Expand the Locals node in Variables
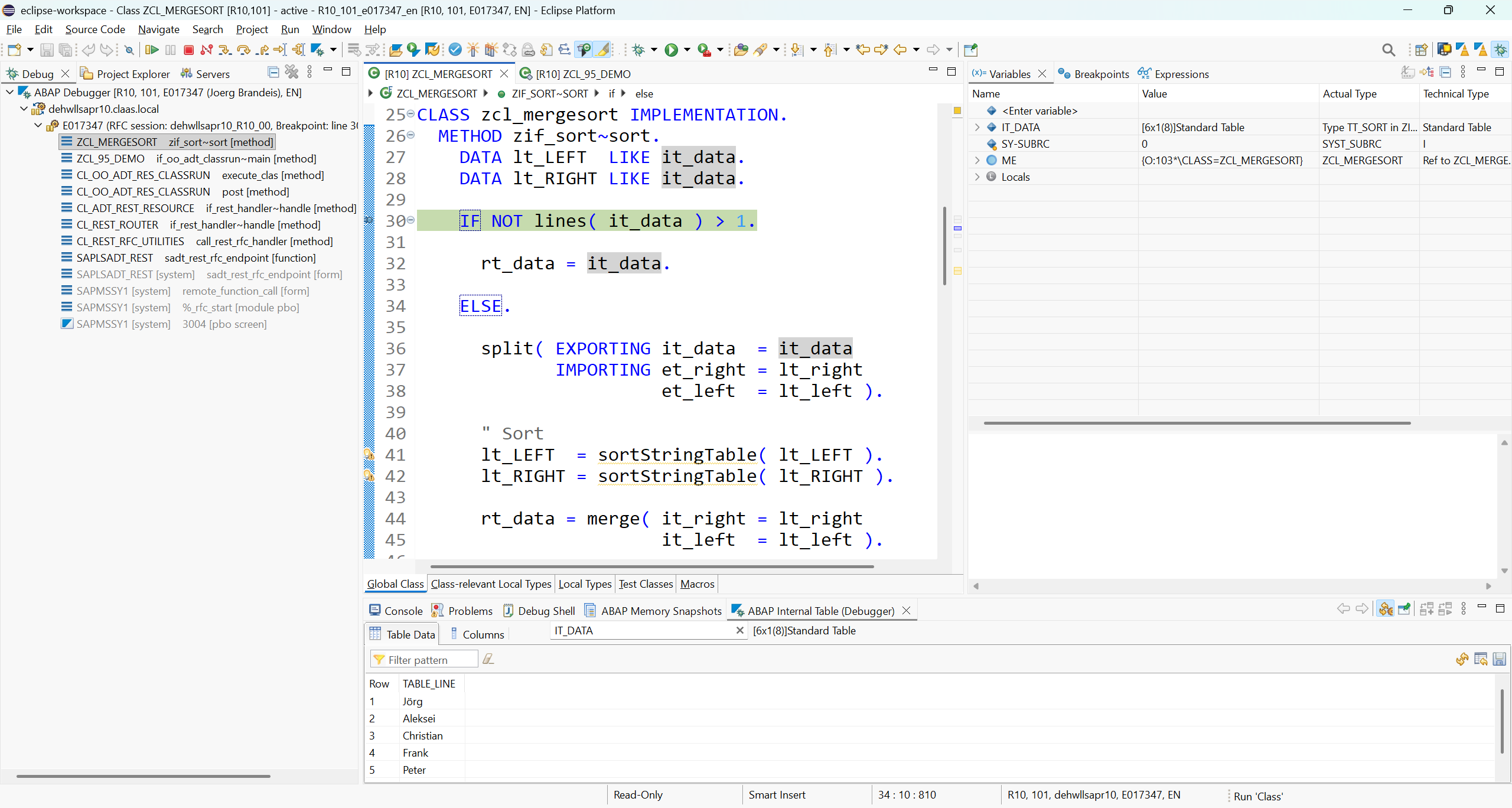 tap(977, 177)
